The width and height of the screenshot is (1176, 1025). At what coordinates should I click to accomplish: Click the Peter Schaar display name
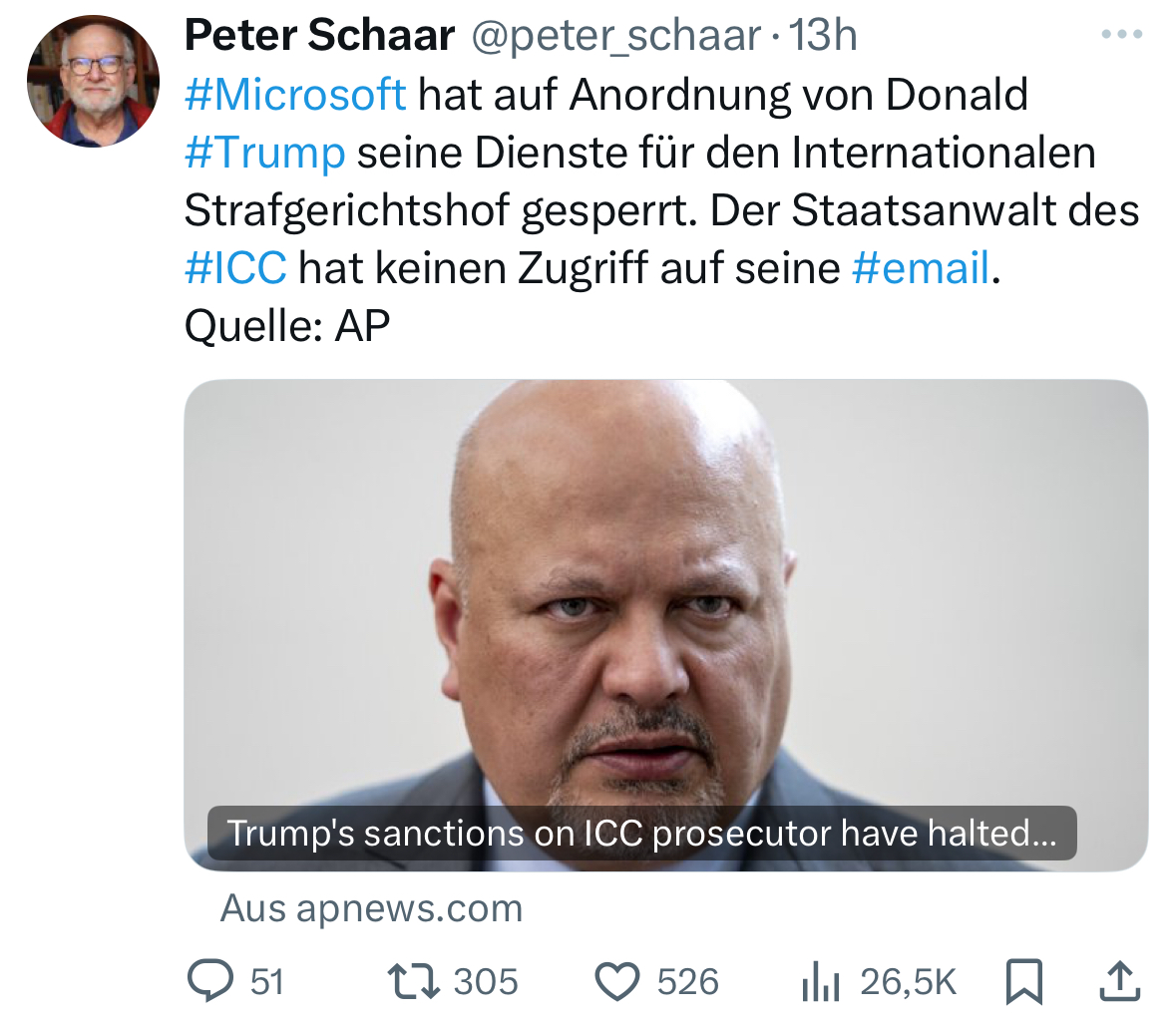pos(319,37)
